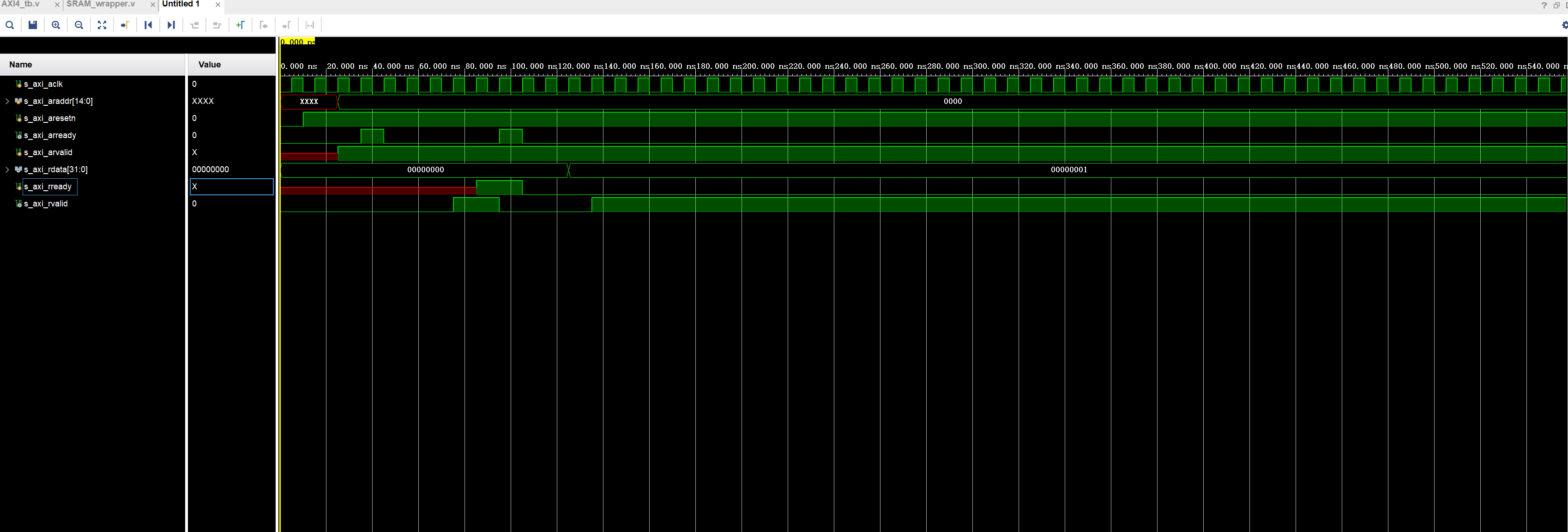The height and width of the screenshot is (532, 1568).
Task: Zoom fit the full waveform
Action: click(102, 25)
